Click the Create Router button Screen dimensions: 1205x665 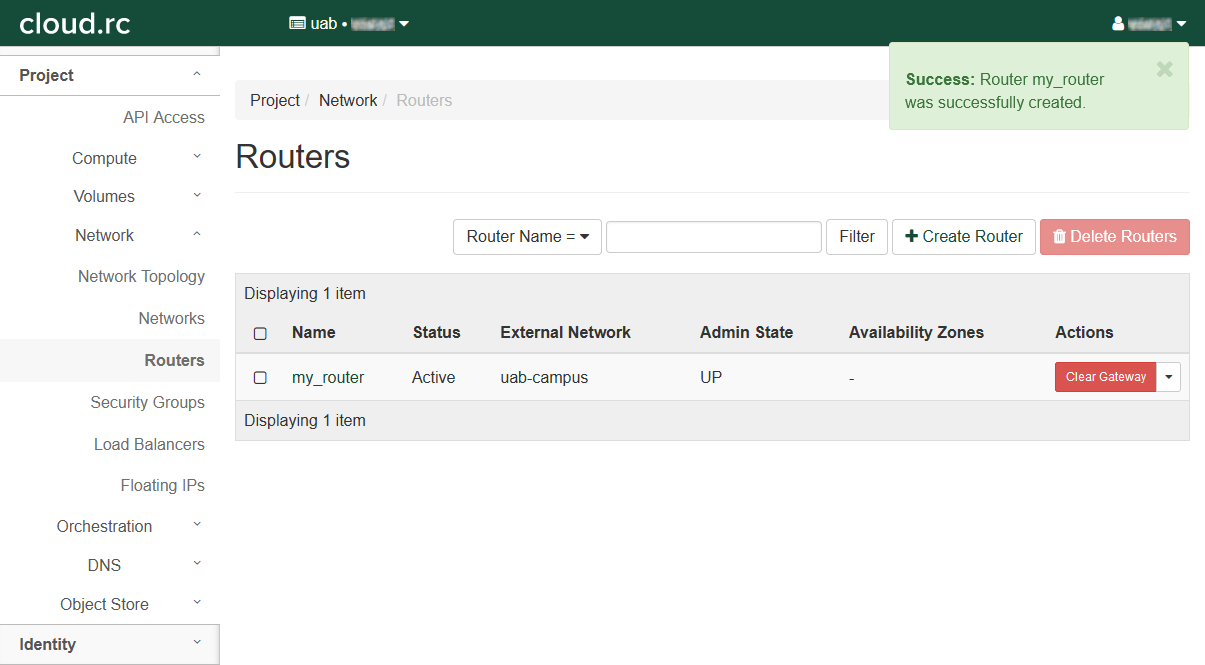pyautogui.click(x=963, y=237)
